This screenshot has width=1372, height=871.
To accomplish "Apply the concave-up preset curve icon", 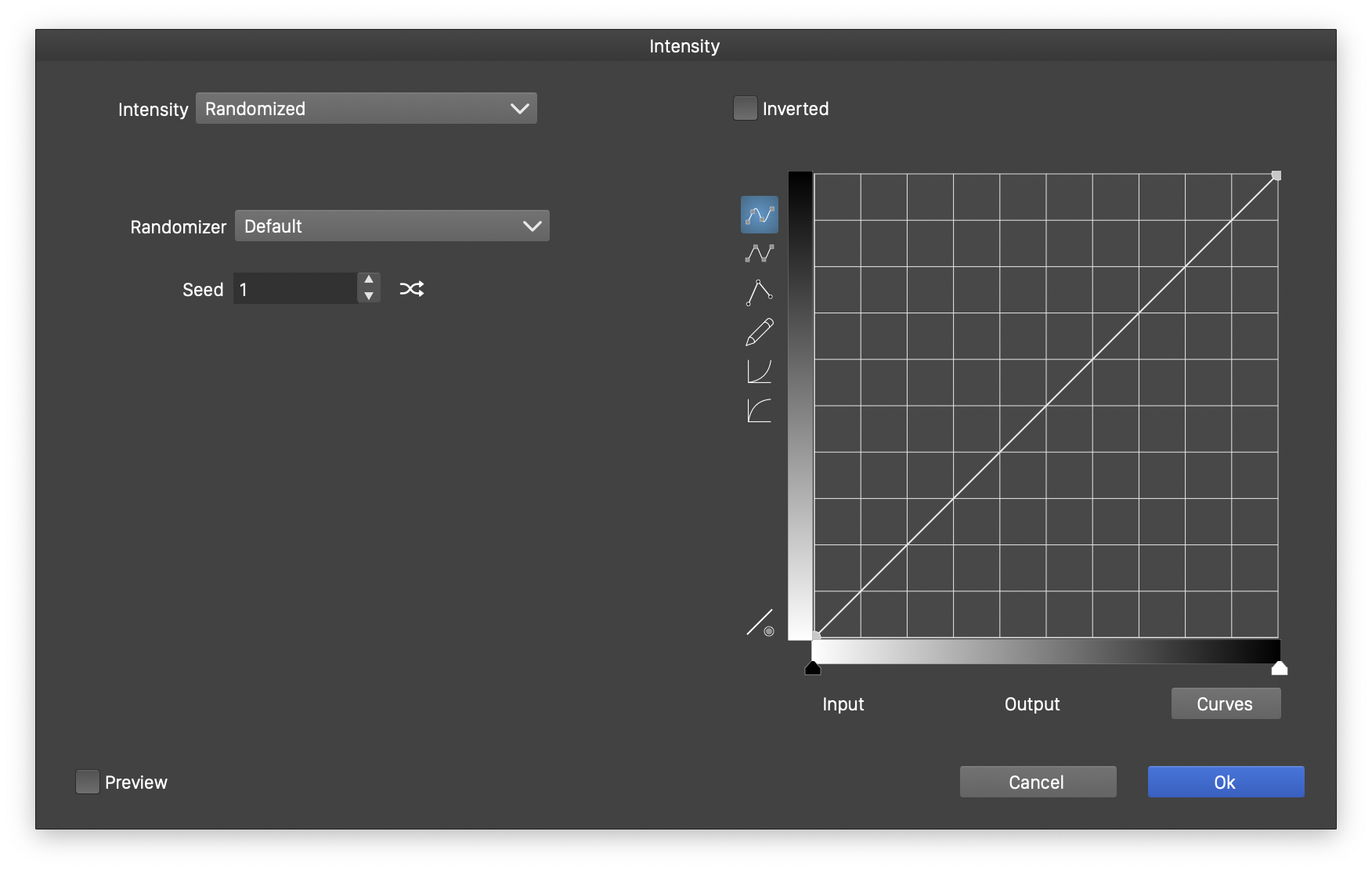I will 759,371.
